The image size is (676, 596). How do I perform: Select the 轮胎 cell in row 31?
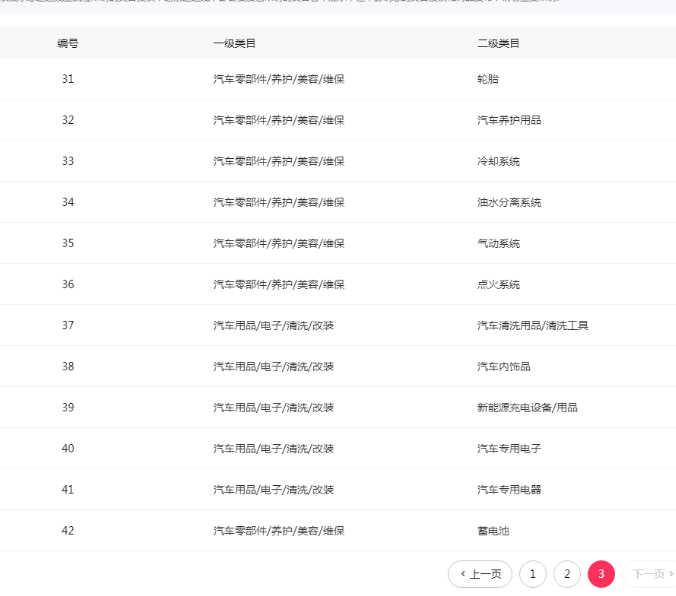click(x=488, y=79)
